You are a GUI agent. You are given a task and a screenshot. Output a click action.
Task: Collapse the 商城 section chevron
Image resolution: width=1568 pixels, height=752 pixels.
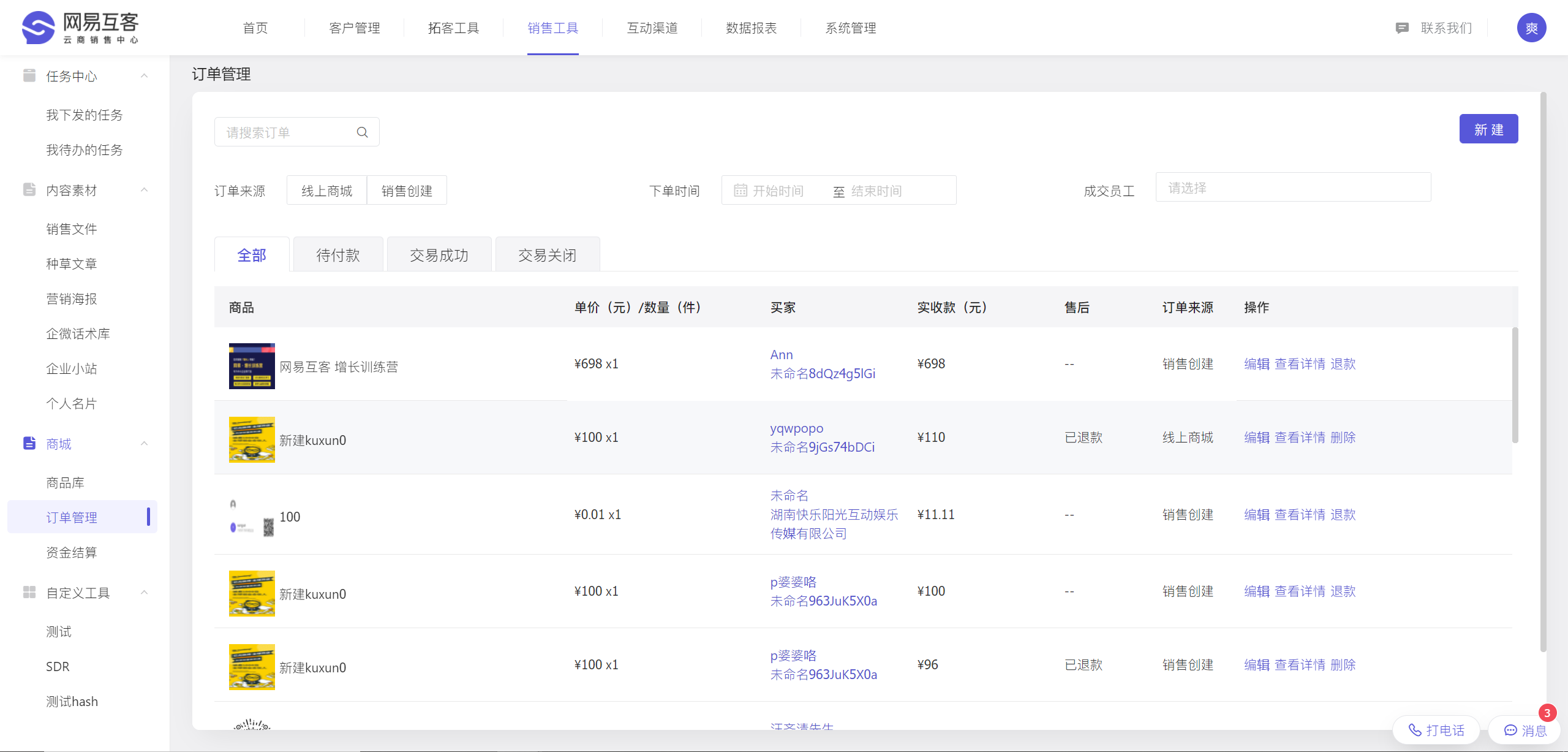(145, 444)
